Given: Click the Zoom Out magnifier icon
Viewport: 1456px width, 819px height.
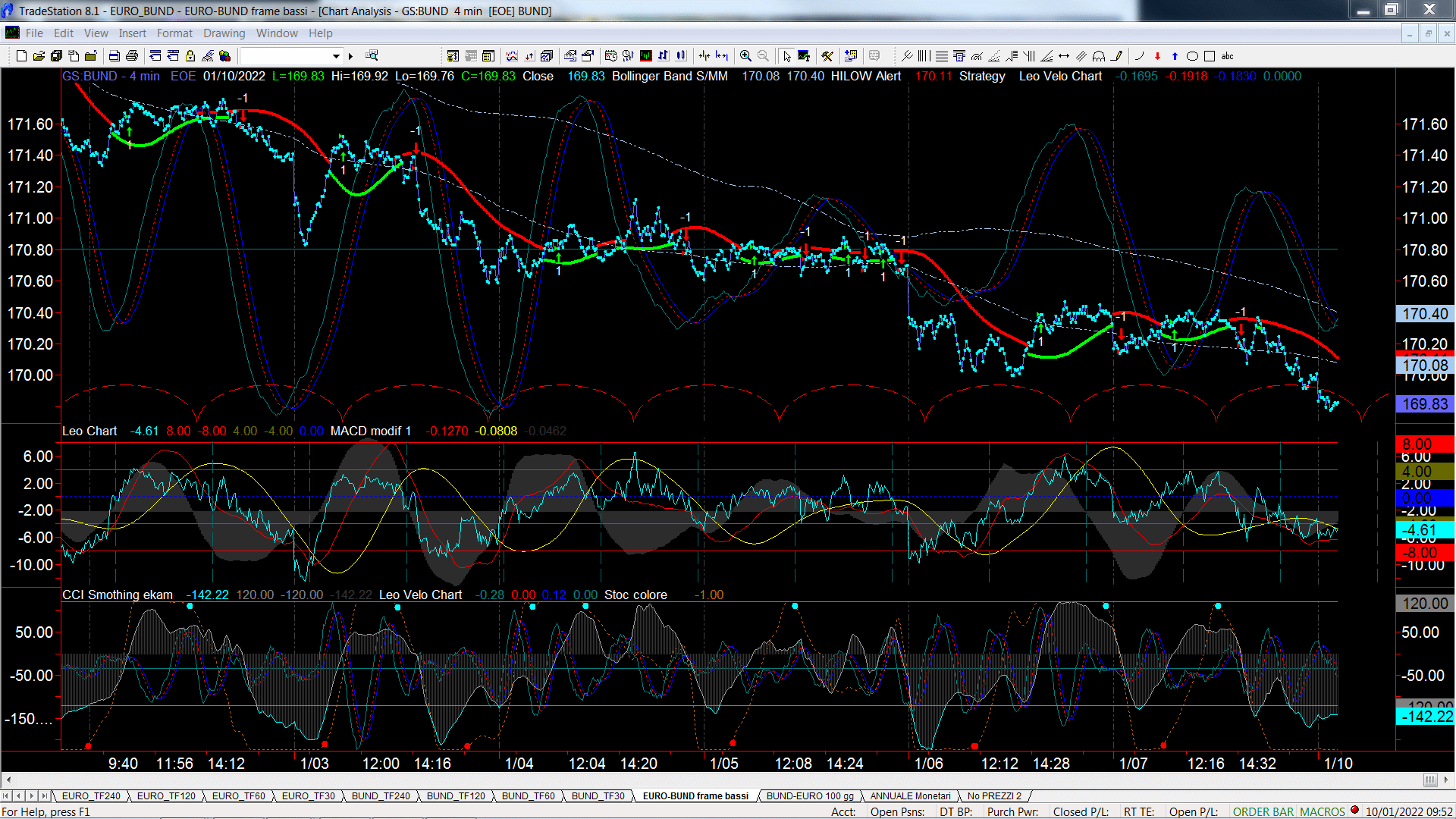Looking at the screenshot, I should (763, 56).
